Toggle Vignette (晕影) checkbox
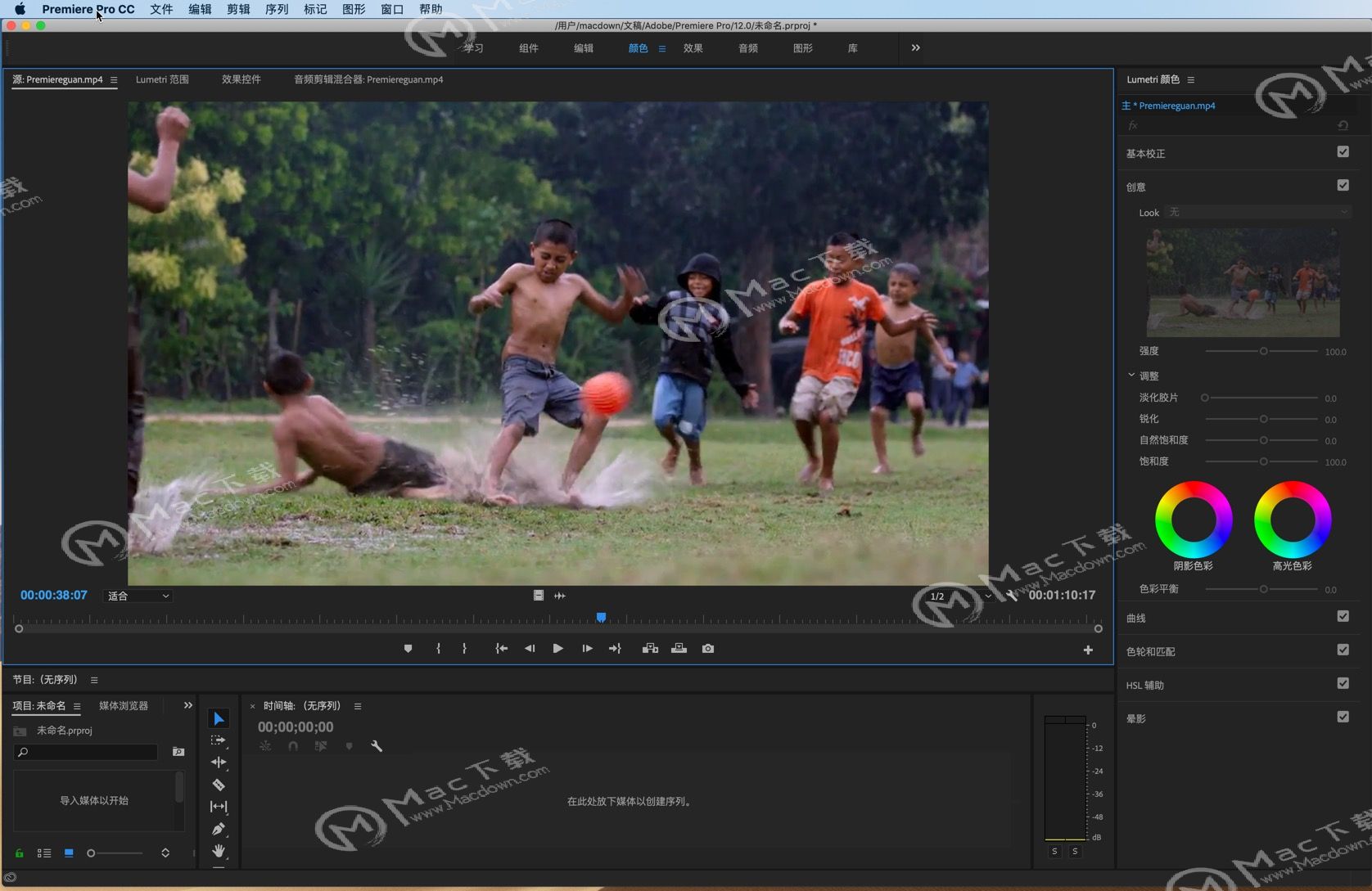 click(1343, 717)
